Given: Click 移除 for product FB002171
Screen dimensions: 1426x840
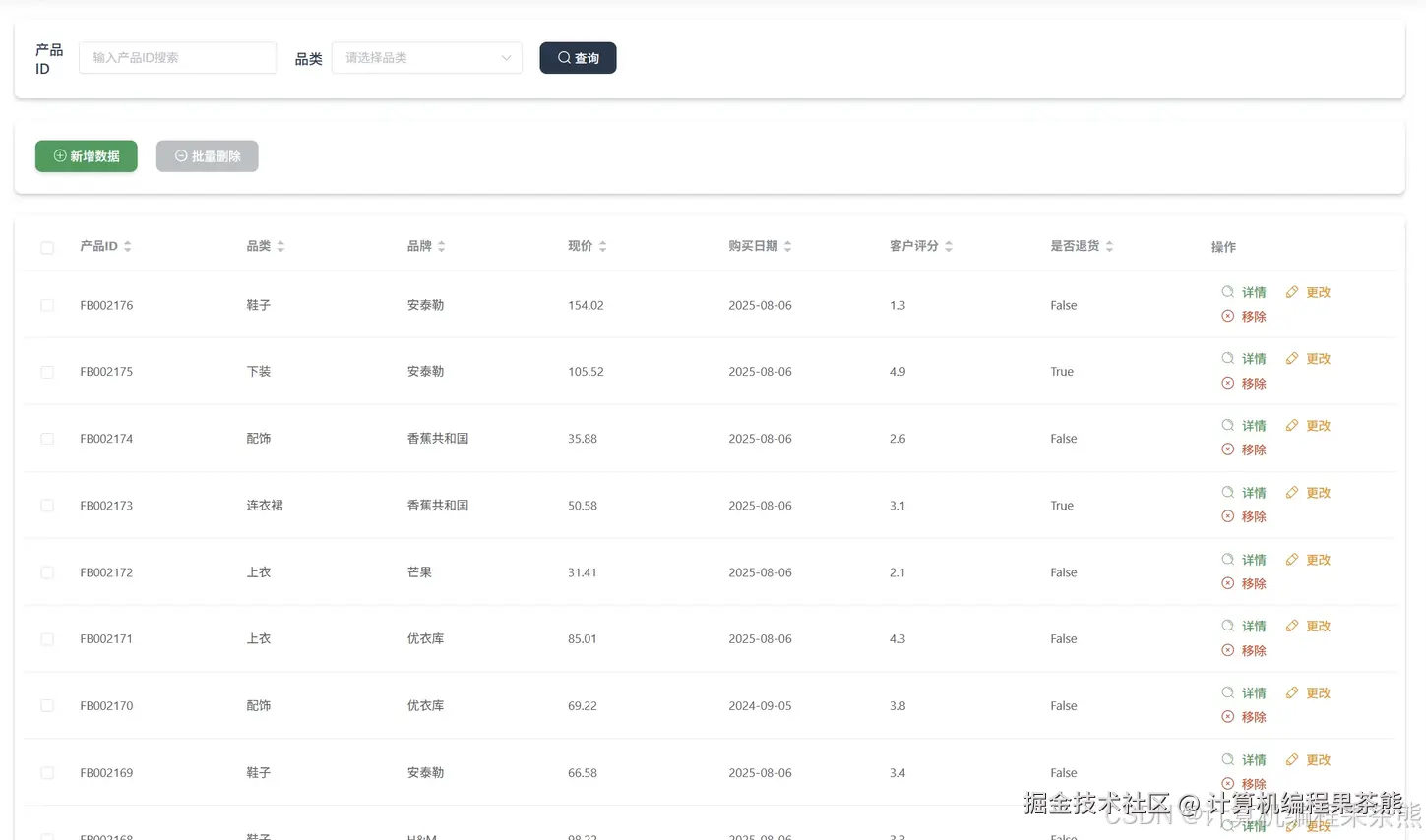Looking at the screenshot, I should point(1244,651).
